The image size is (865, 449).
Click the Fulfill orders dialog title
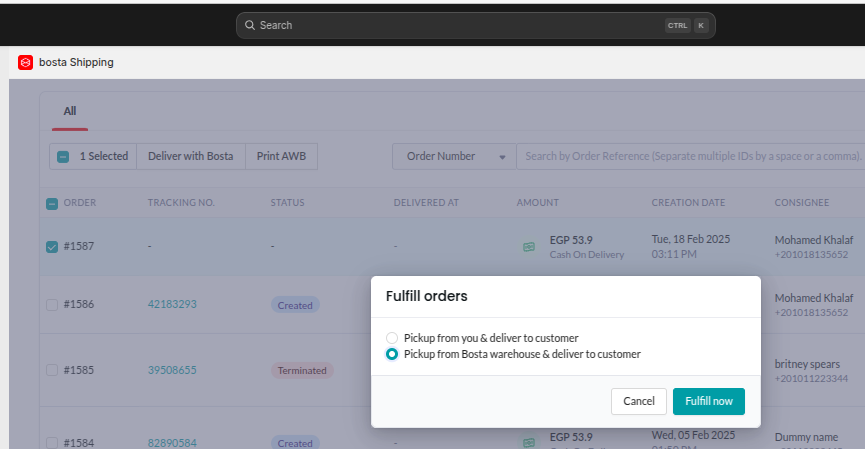(x=426, y=296)
